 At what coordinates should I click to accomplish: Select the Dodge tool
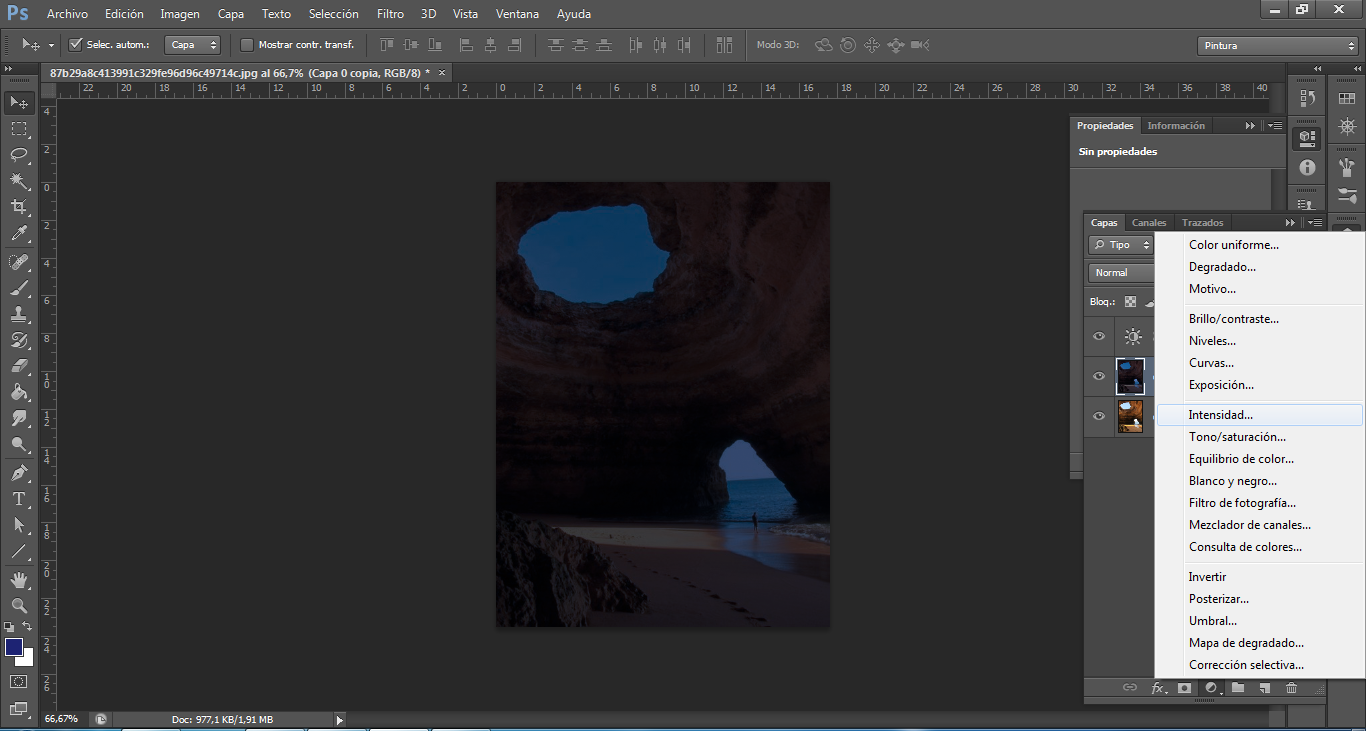click(x=19, y=444)
